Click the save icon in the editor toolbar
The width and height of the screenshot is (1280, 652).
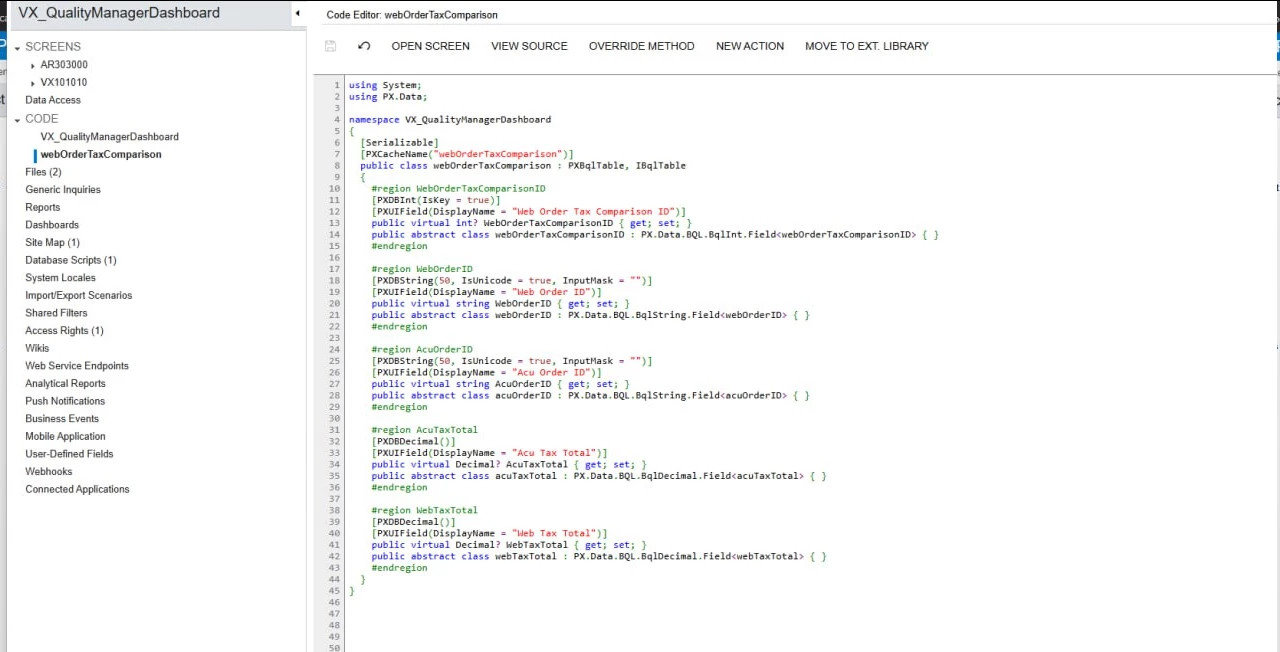coord(330,46)
